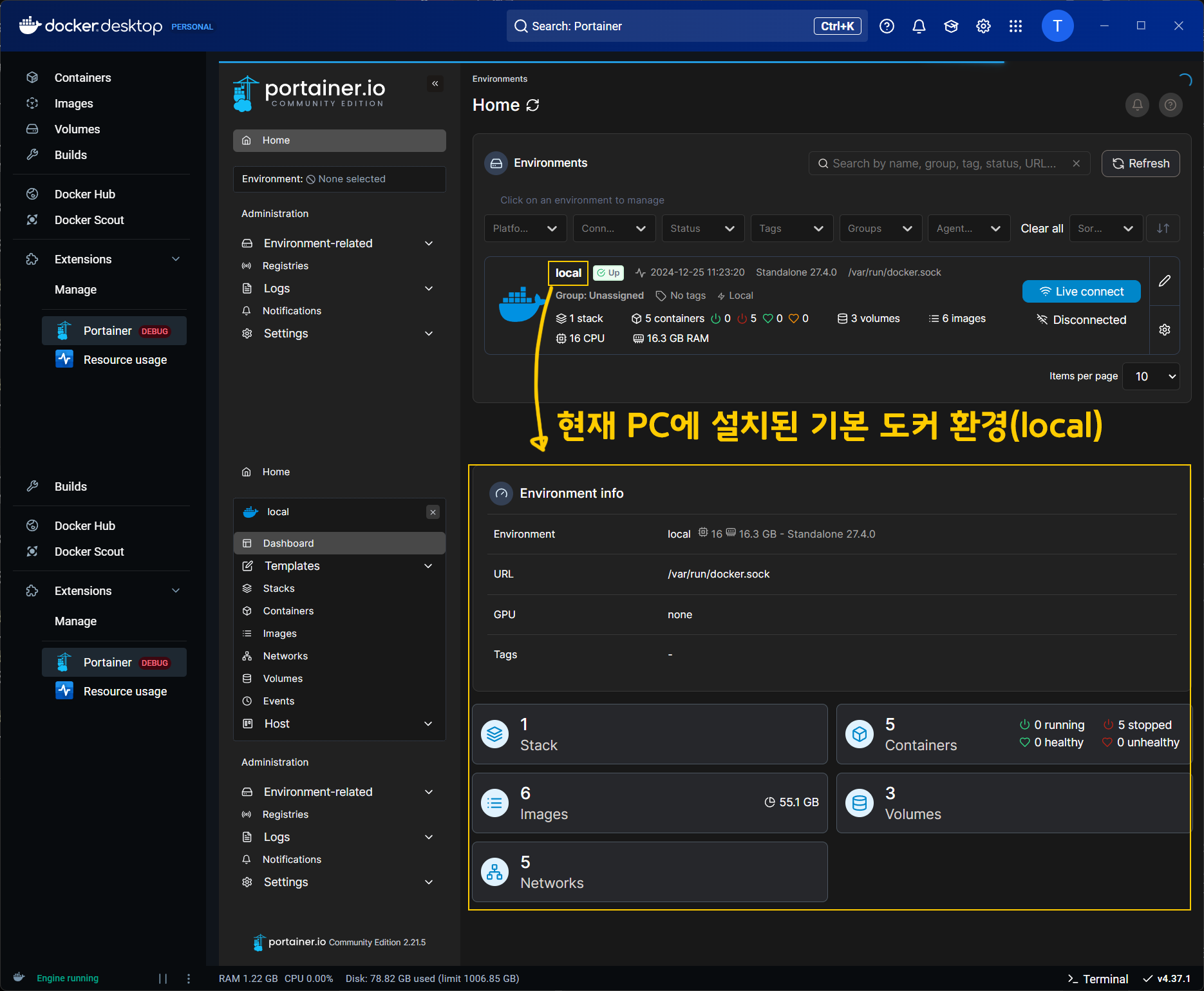Click the 16.3 GB RAM value
The width and height of the screenshot is (1204, 991).
(677, 339)
